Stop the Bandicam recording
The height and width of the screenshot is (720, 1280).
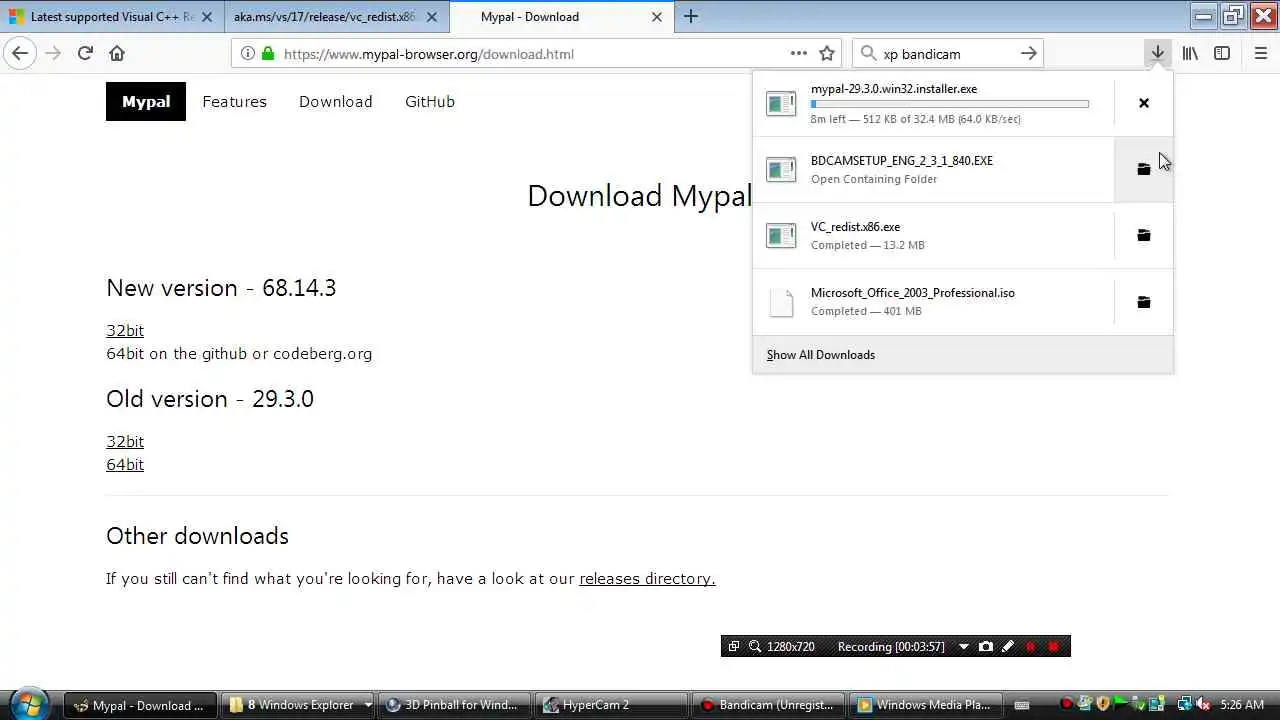click(1054, 646)
